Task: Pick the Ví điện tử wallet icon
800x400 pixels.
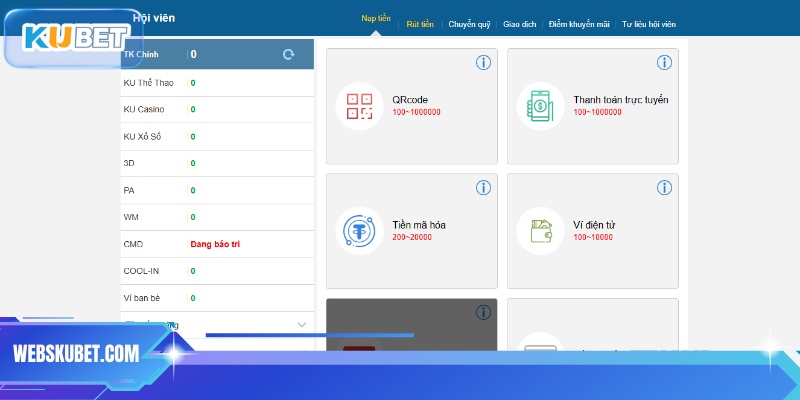Action: click(540, 231)
